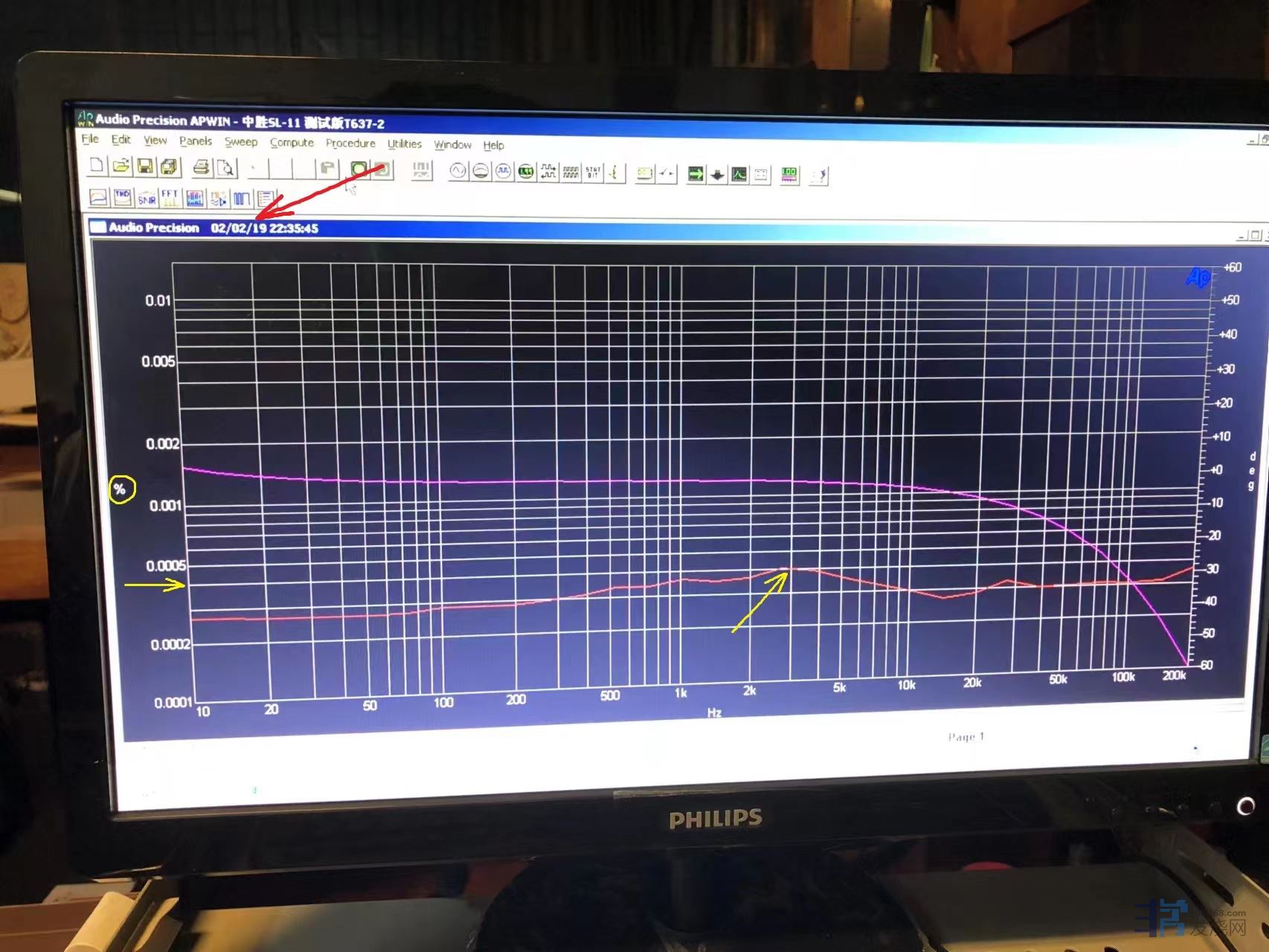Open the analog generator sine-wave panel icon

458,172
